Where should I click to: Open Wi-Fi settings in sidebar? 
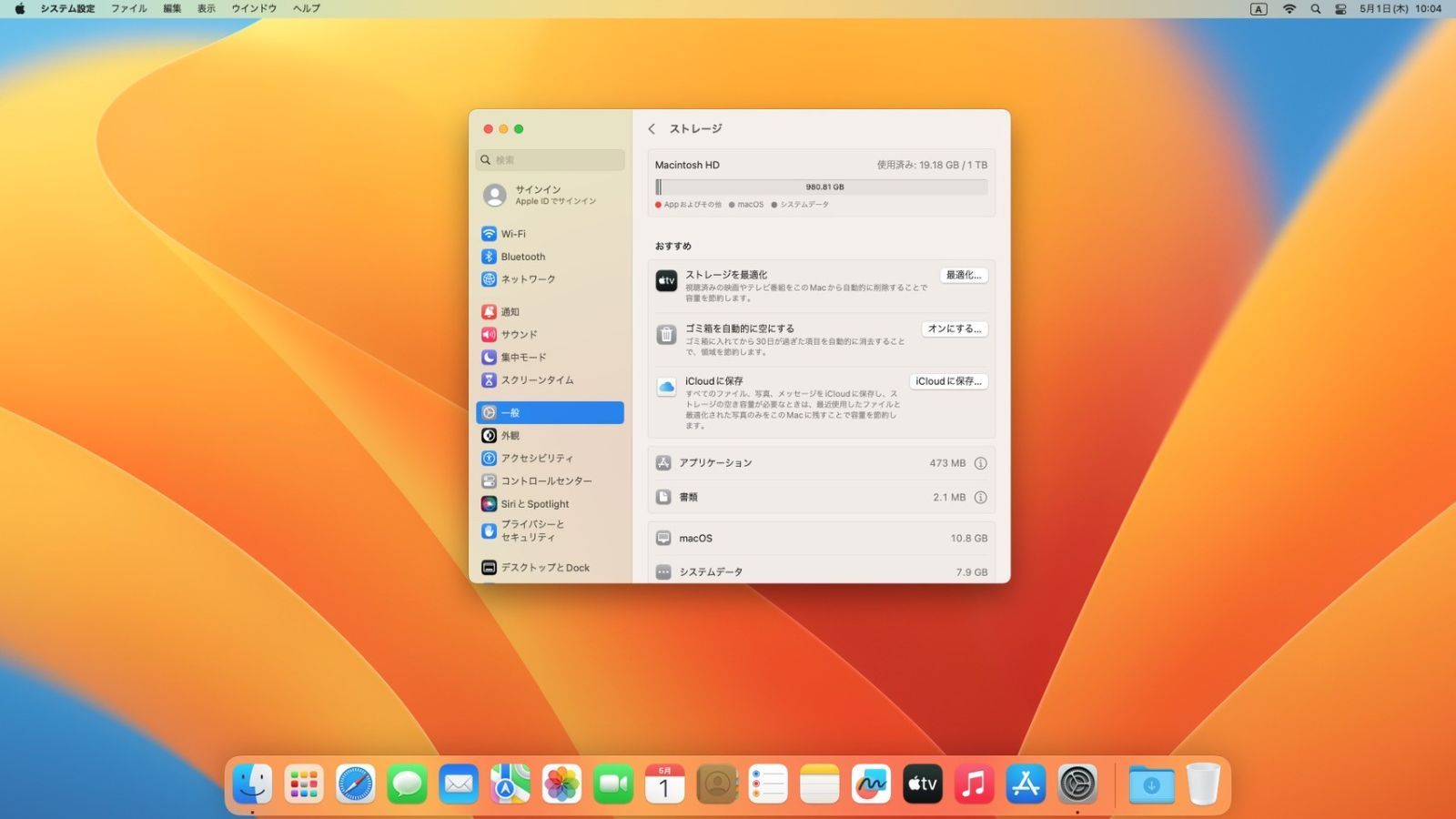pyautogui.click(x=550, y=234)
